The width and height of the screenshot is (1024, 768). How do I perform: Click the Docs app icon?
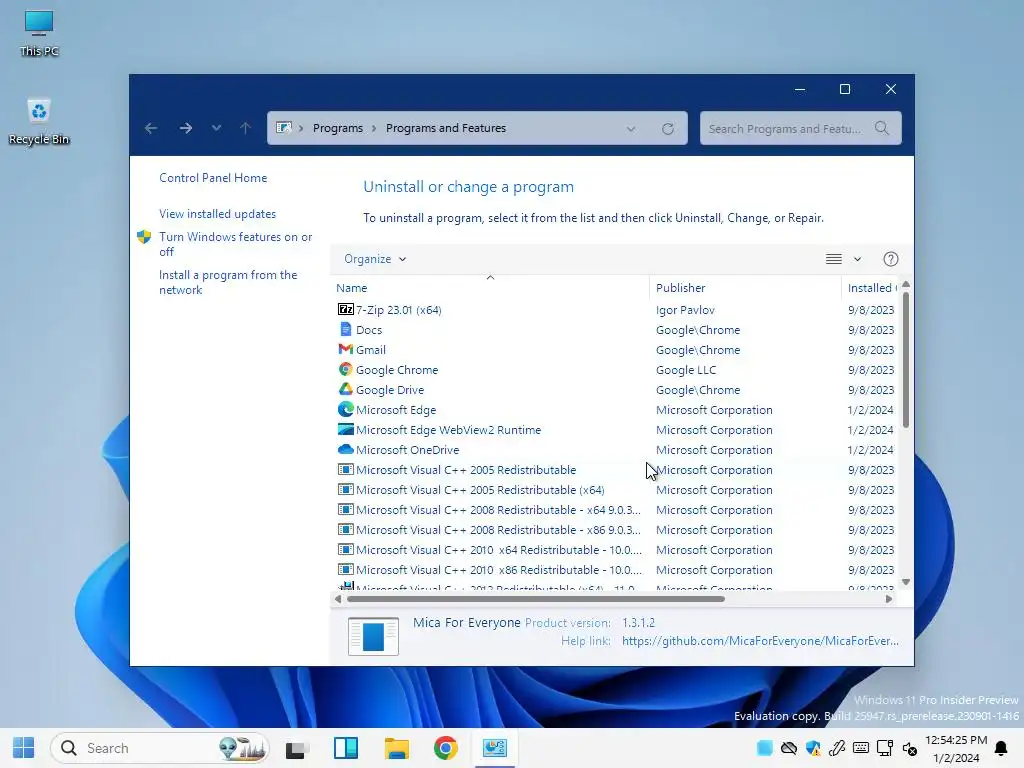(x=345, y=330)
